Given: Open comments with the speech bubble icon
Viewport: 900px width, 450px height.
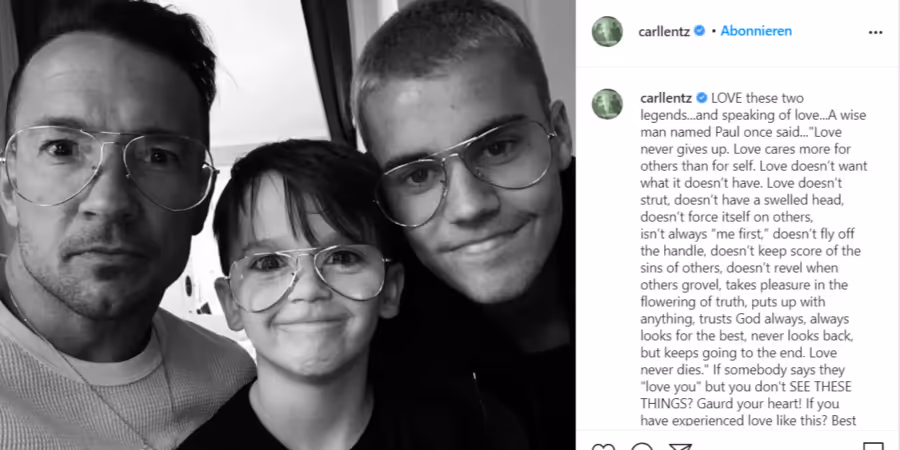Looking at the screenshot, I should (x=642, y=447).
